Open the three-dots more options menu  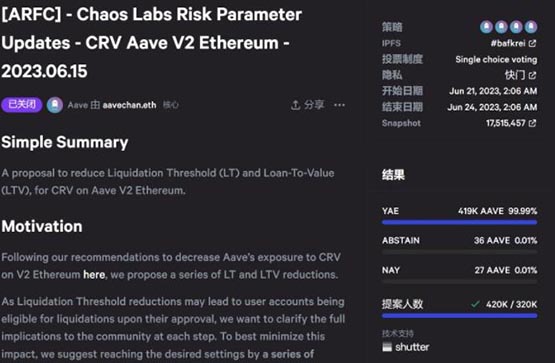pyautogui.click(x=339, y=105)
